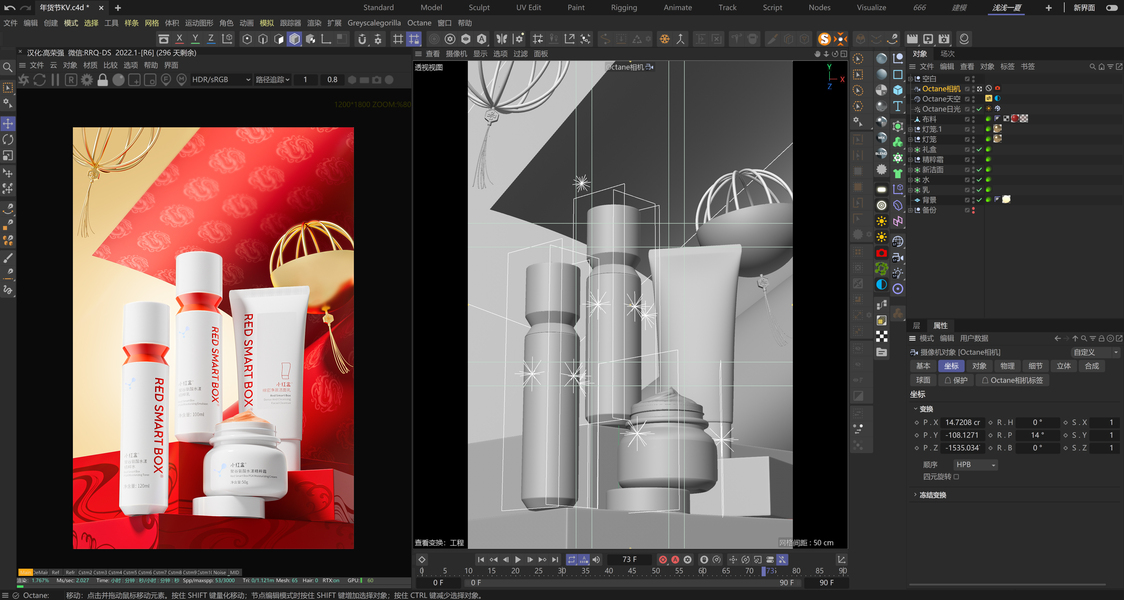The image size is (1124, 600).
Task: Open the 路径追踪 kernel dropdown
Action: (272, 80)
